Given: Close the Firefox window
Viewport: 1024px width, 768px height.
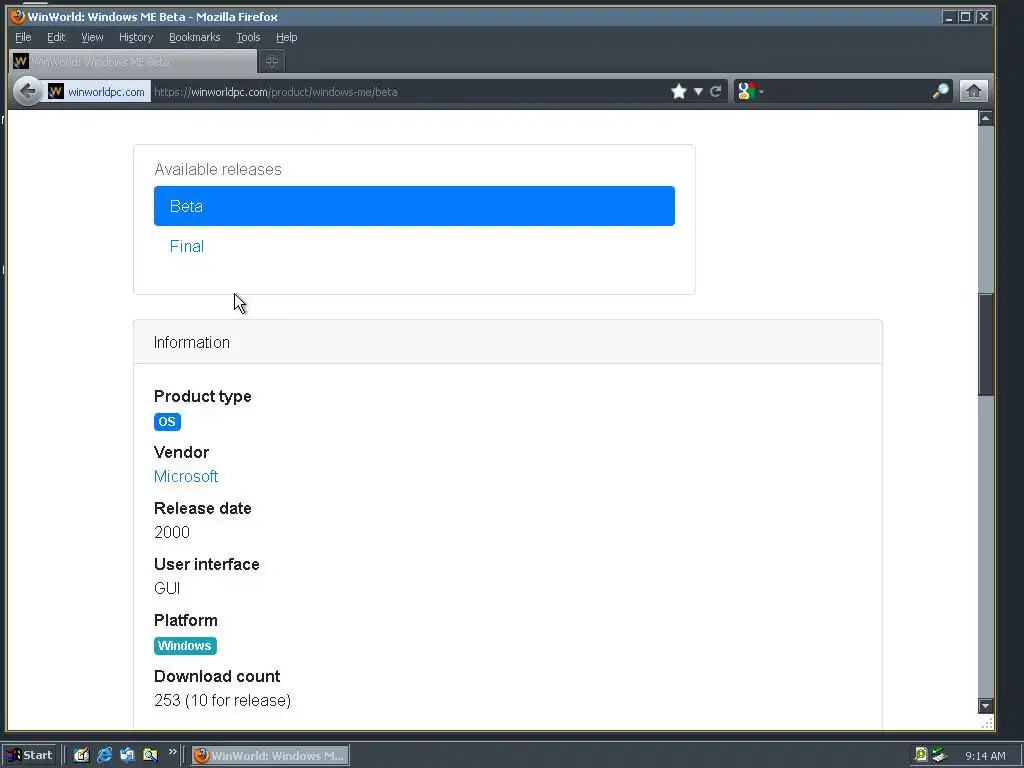Looking at the screenshot, I should coord(984,16).
